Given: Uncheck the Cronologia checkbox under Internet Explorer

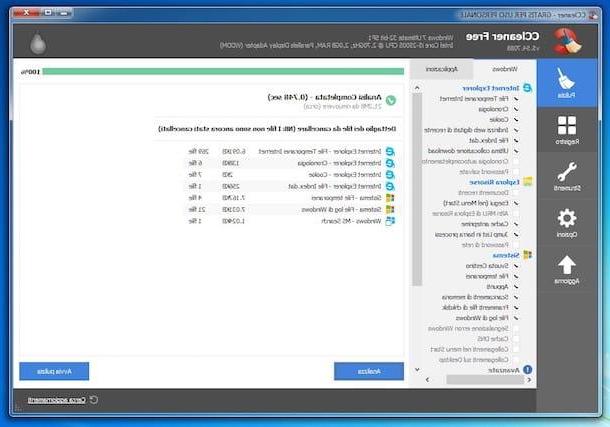Looking at the screenshot, I should click(516, 109).
